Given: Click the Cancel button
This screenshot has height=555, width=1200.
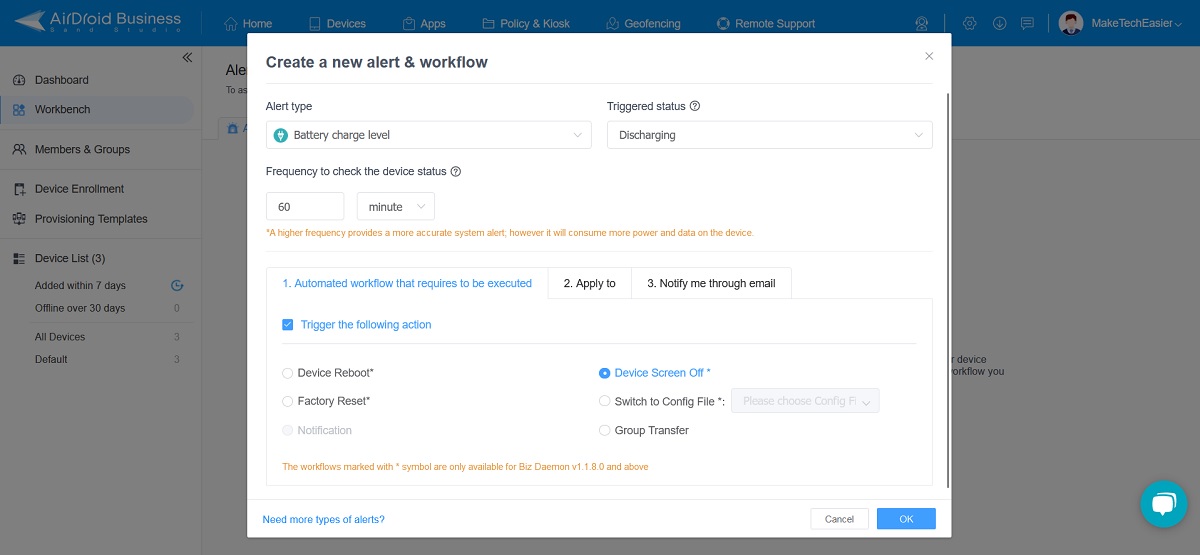Looking at the screenshot, I should point(839,519).
